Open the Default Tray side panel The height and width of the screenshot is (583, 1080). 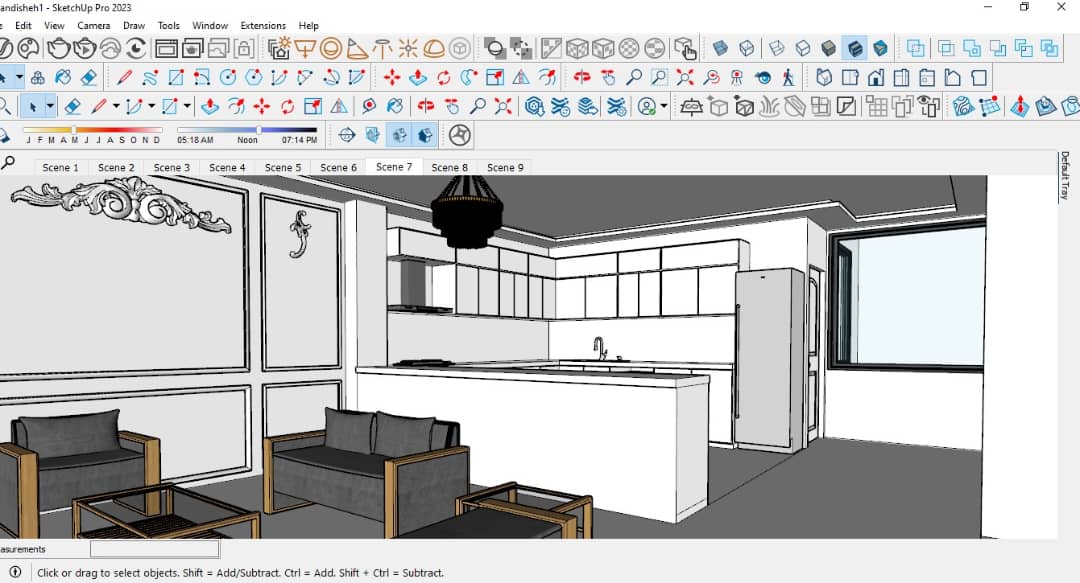[x=1065, y=176]
